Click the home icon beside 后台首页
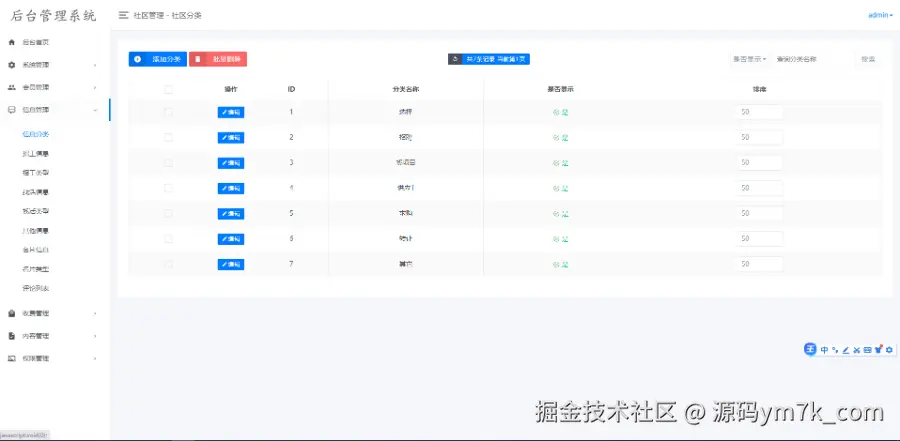Viewport: 900px width, 441px height. [11, 42]
